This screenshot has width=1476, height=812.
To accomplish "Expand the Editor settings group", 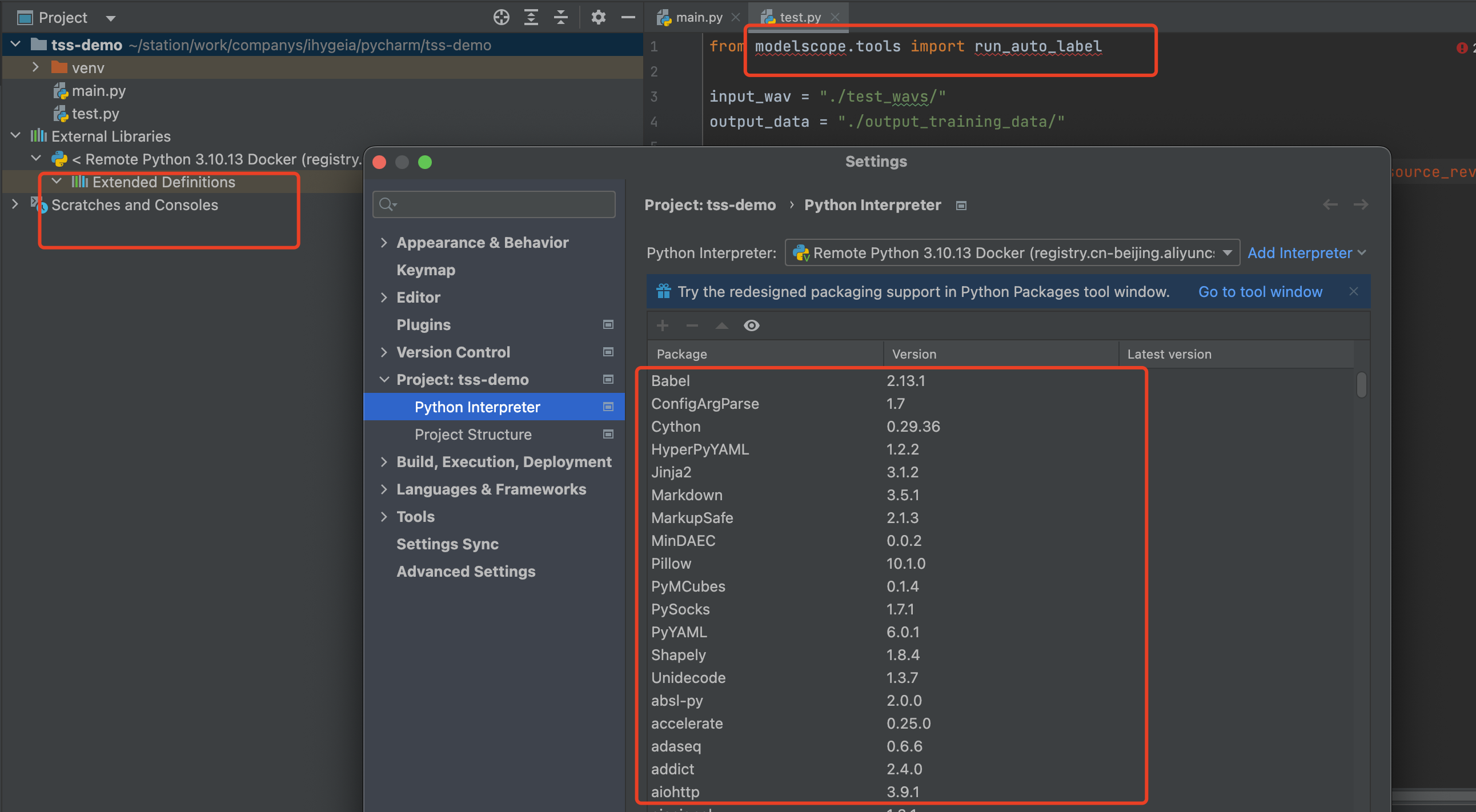I will pos(383,297).
